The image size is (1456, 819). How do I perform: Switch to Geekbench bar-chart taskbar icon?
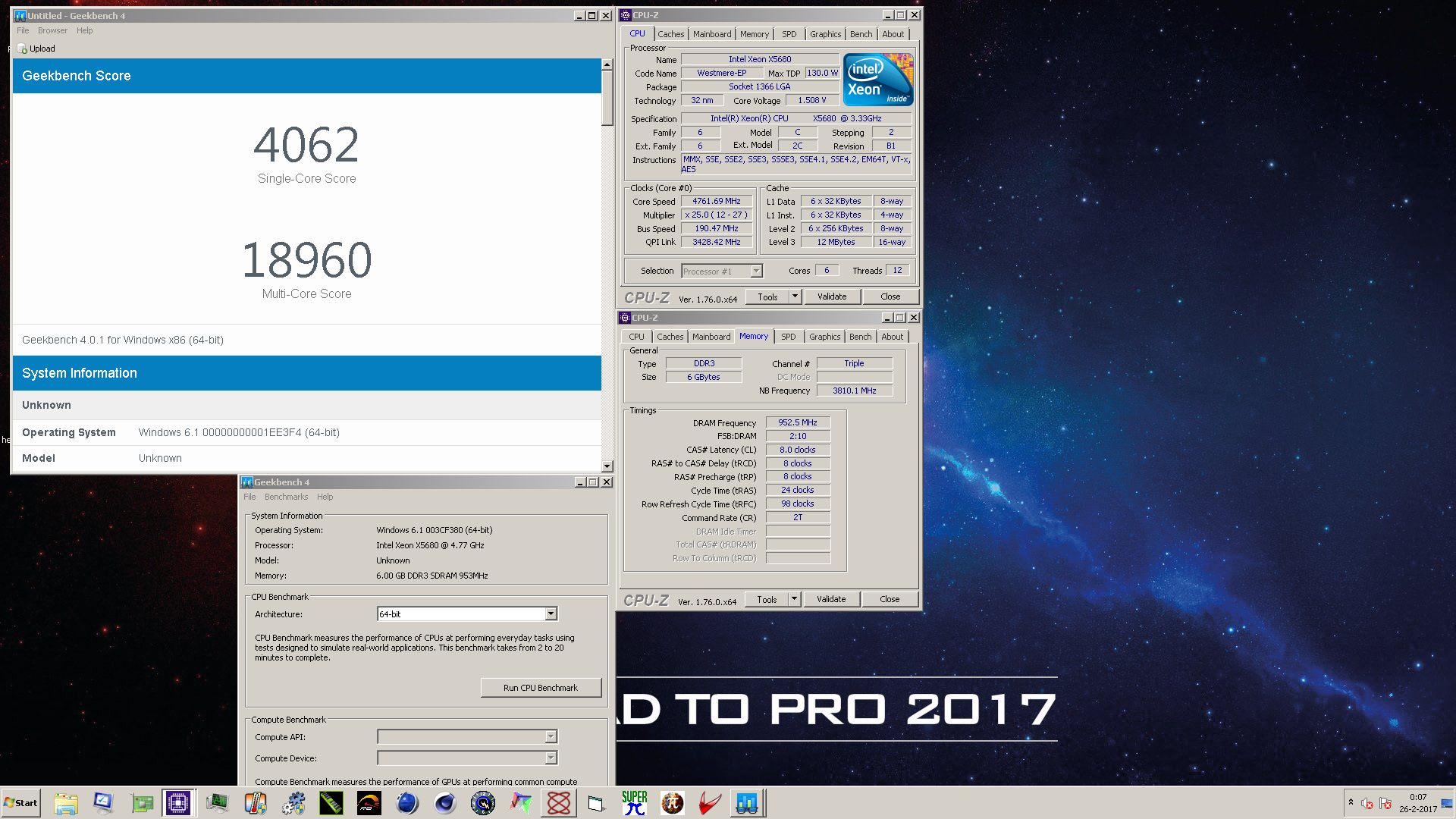pos(747,803)
